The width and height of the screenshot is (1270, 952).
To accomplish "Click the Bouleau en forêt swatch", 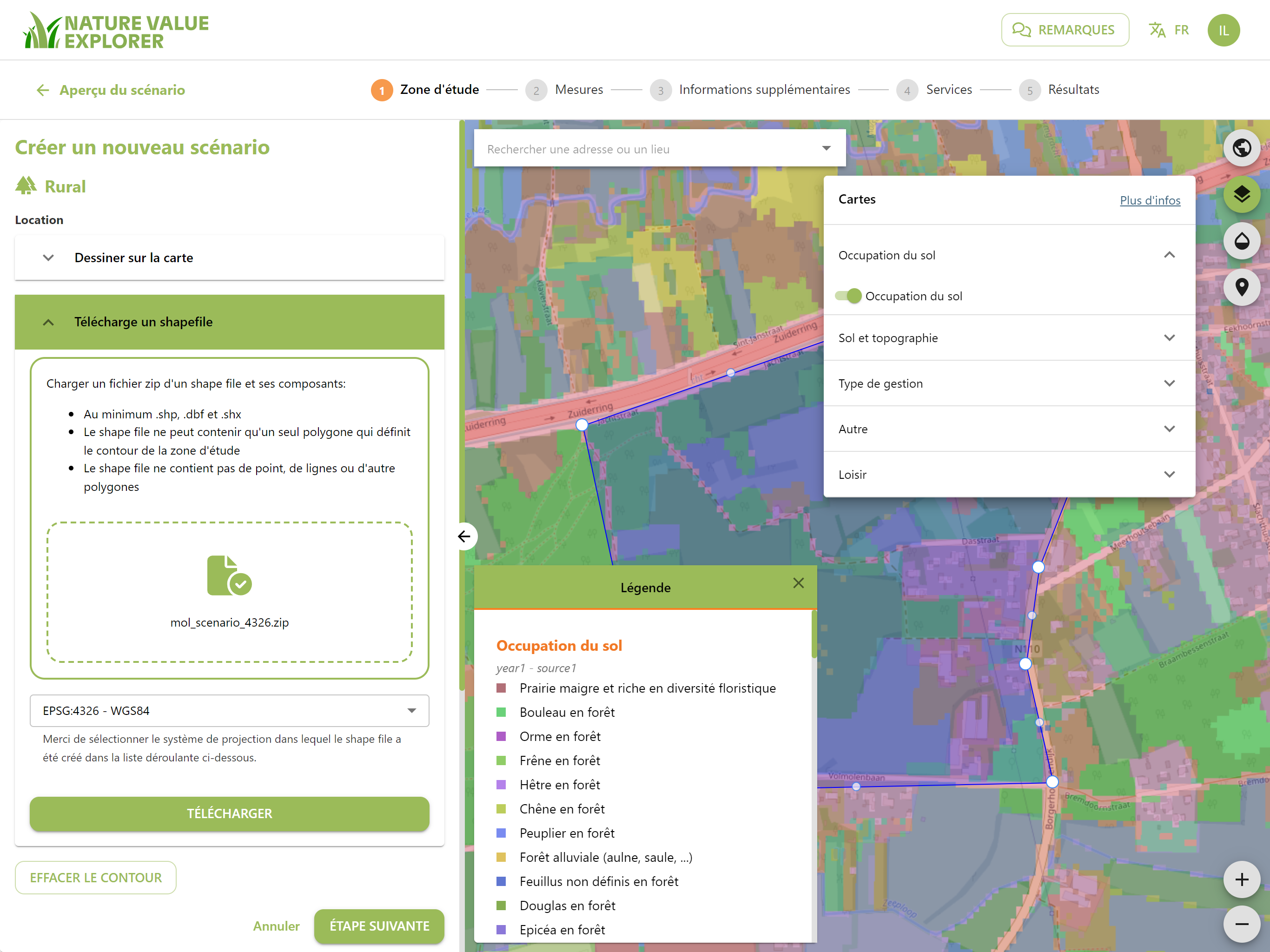I will pyautogui.click(x=501, y=712).
